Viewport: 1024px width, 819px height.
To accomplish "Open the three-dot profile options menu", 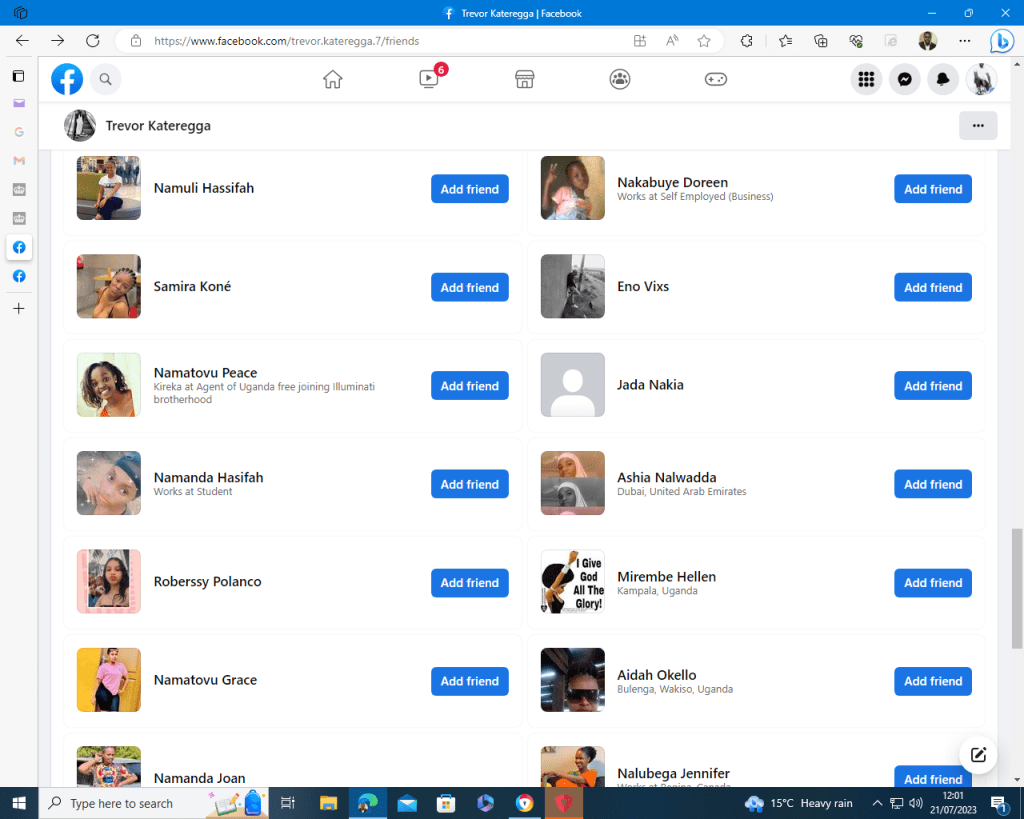I will click(x=977, y=126).
